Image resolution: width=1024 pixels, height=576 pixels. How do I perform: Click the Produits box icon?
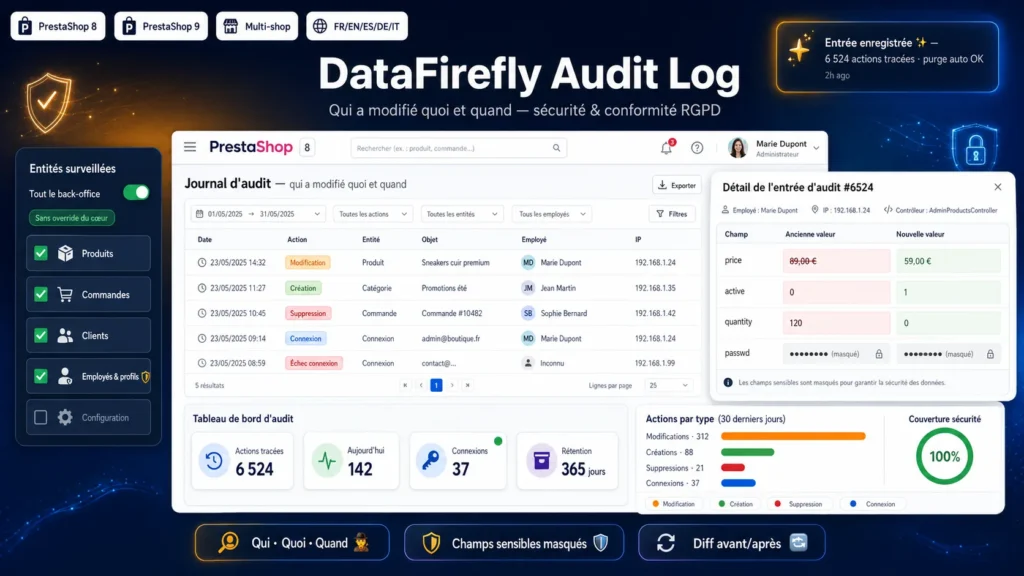pos(65,253)
